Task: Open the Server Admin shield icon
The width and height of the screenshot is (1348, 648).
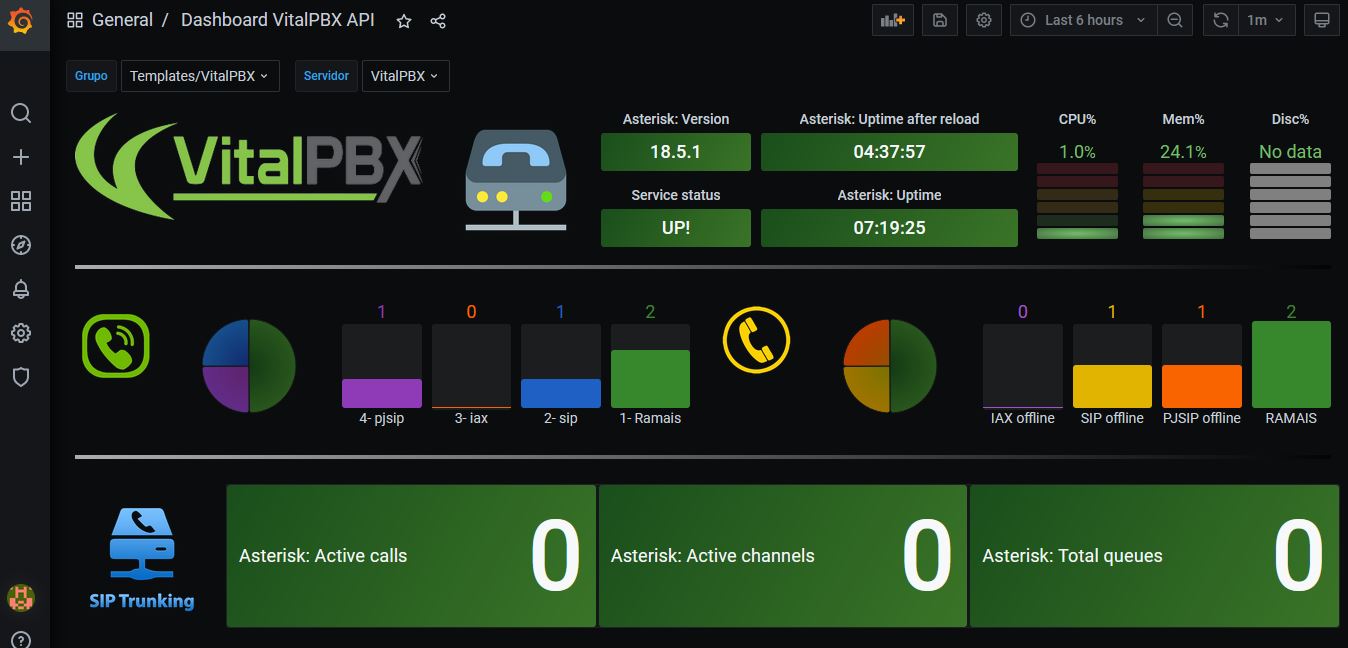Action: tap(21, 377)
